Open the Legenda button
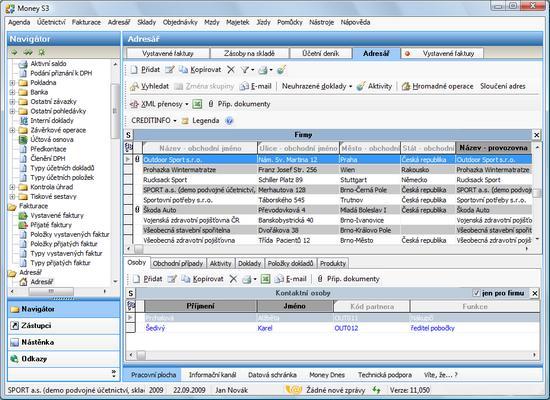The height and width of the screenshot is (400, 550). 200,121
